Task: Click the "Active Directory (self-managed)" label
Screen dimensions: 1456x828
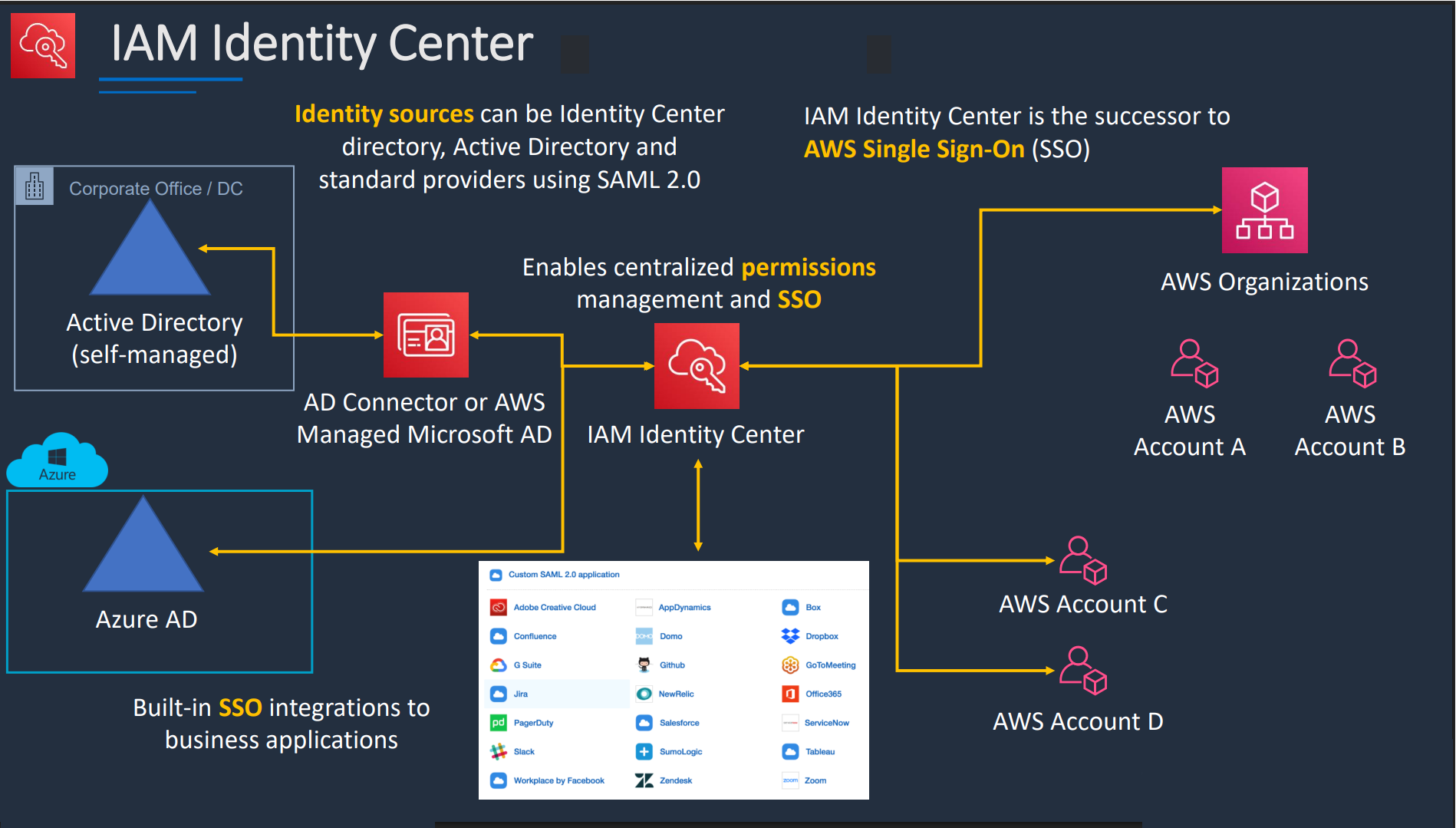Action: tap(154, 338)
